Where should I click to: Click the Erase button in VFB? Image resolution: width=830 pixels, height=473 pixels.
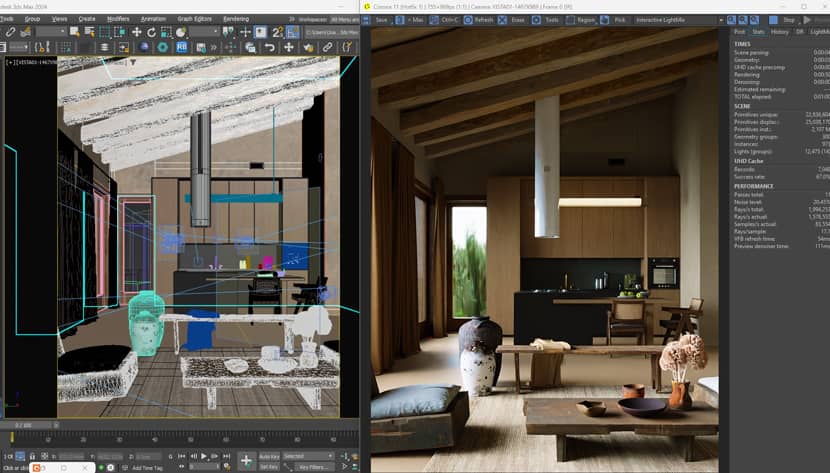(x=512, y=20)
